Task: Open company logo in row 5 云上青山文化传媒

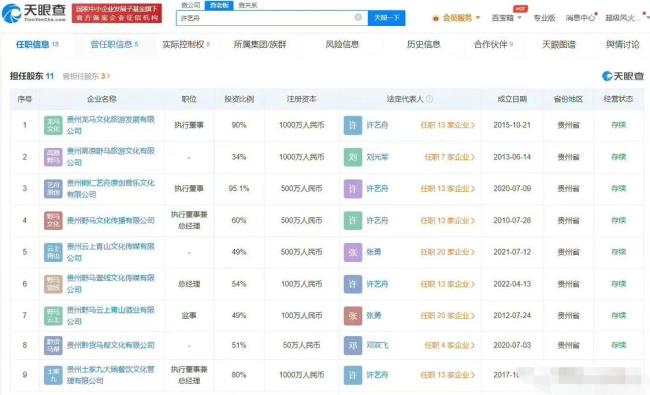Action: (x=53, y=252)
